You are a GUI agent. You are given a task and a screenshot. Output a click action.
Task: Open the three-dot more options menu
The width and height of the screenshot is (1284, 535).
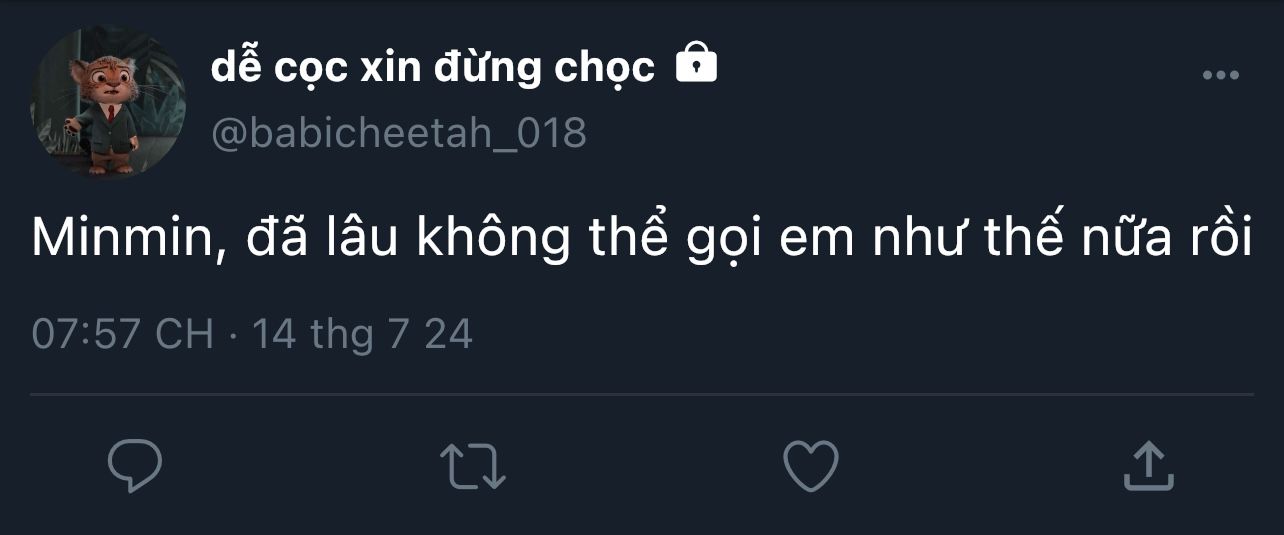point(1220,75)
